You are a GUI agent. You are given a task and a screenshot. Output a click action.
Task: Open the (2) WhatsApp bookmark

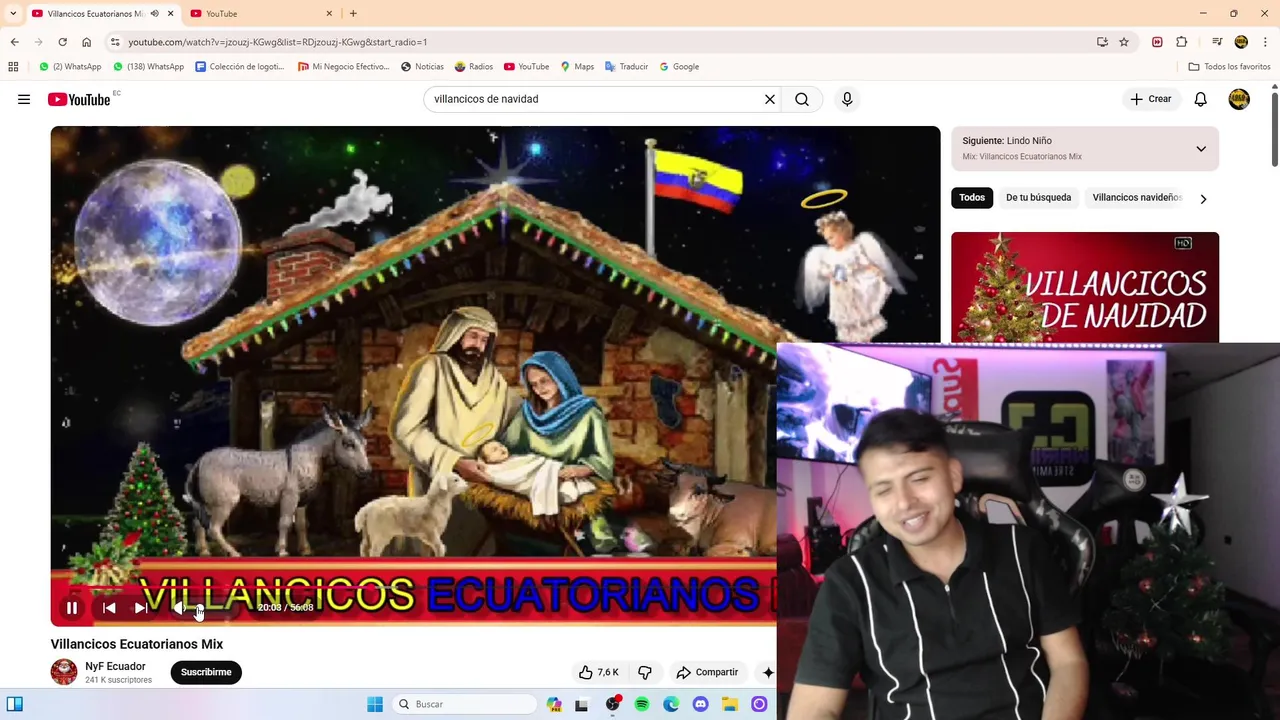(x=70, y=67)
